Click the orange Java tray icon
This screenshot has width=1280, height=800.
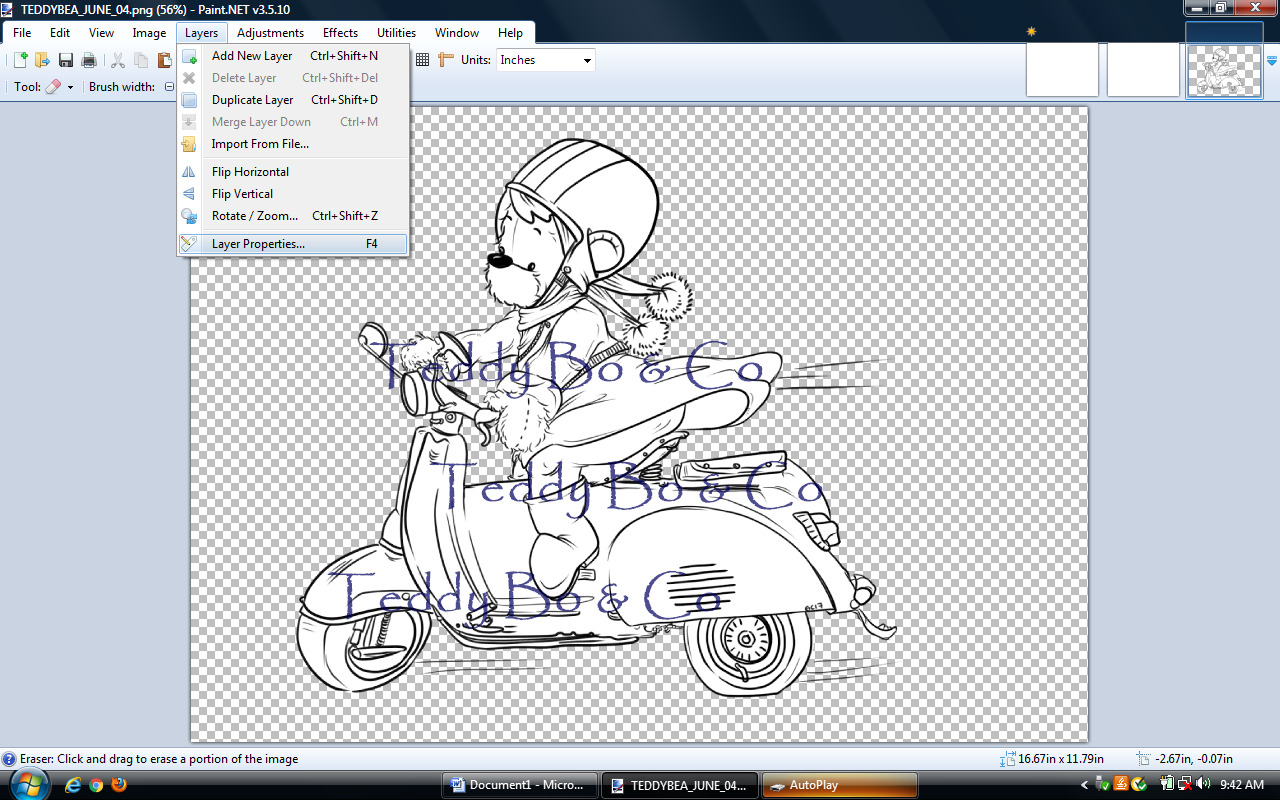(x=1121, y=784)
